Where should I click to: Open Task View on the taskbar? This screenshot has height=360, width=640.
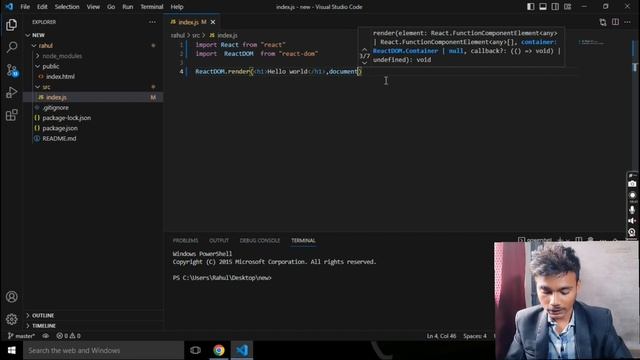tap(196, 351)
